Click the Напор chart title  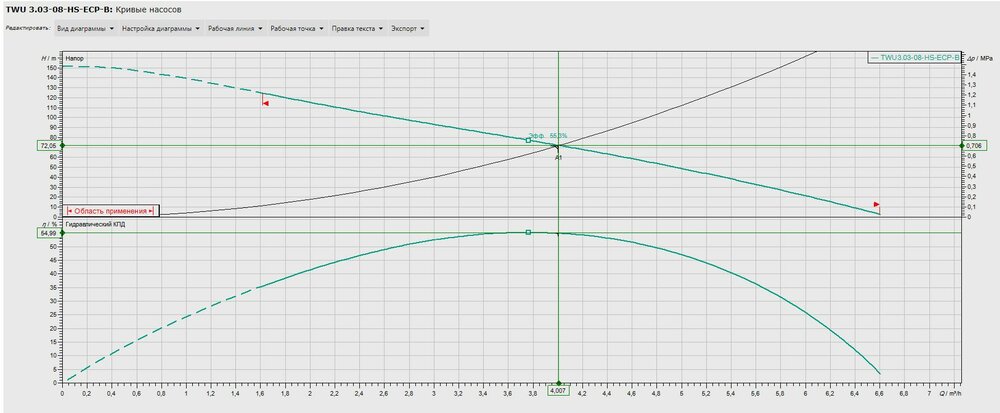coord(75,58)
